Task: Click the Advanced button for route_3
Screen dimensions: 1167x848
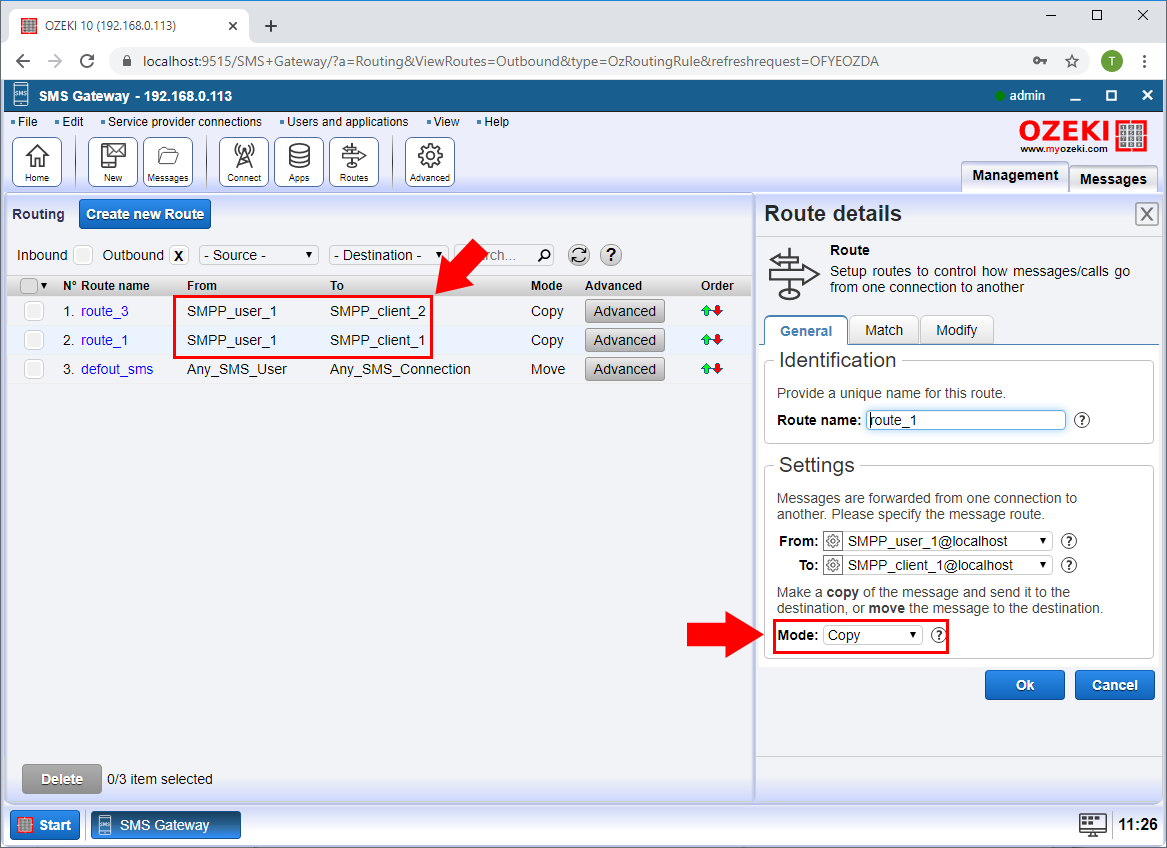Action: [624, 311]
